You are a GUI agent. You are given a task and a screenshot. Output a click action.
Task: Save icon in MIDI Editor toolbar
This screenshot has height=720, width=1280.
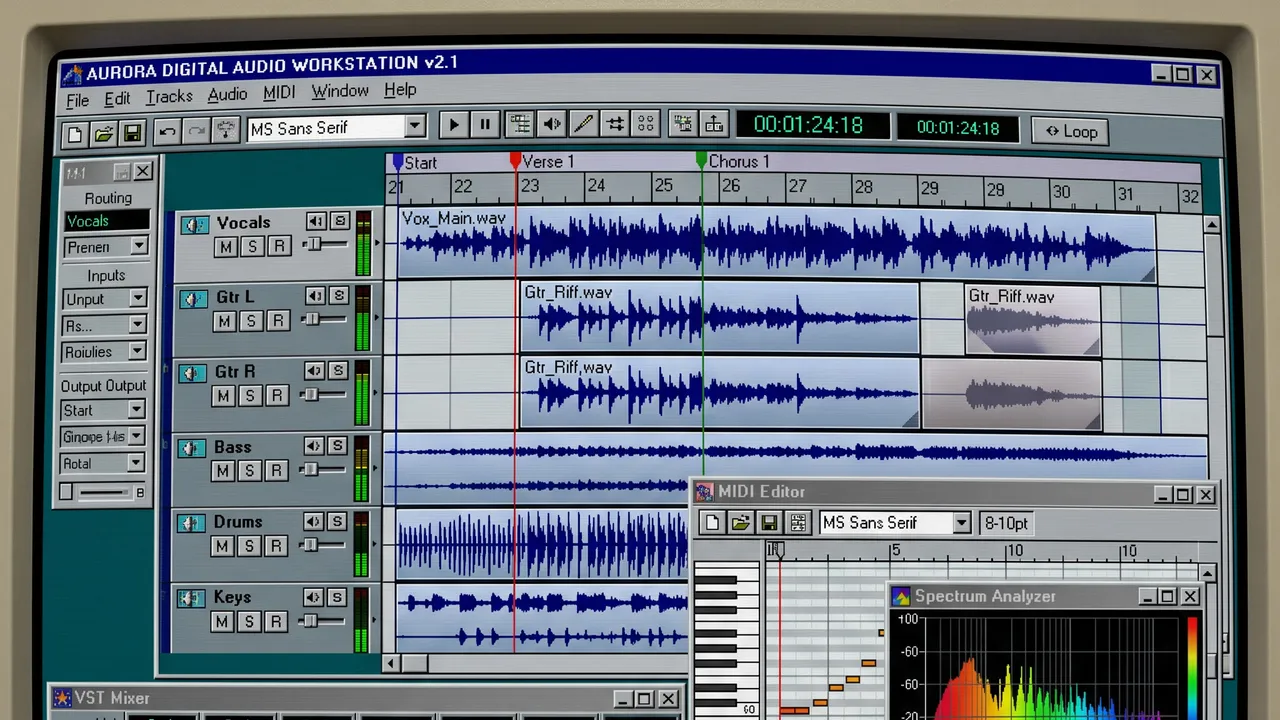coord(768,523)
